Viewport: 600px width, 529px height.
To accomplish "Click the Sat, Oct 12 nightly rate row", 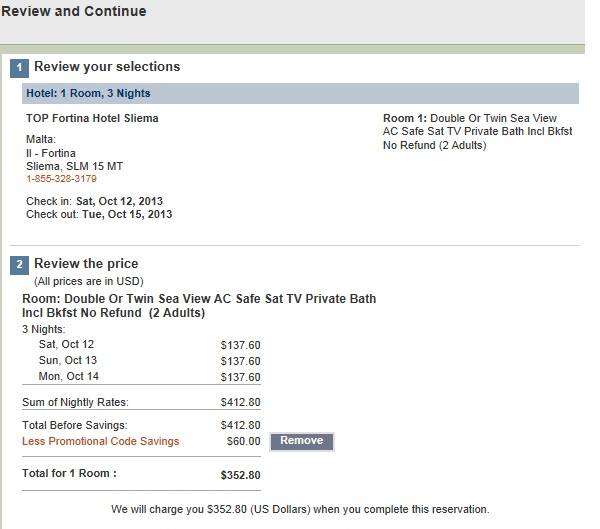I will pos(141,345).
